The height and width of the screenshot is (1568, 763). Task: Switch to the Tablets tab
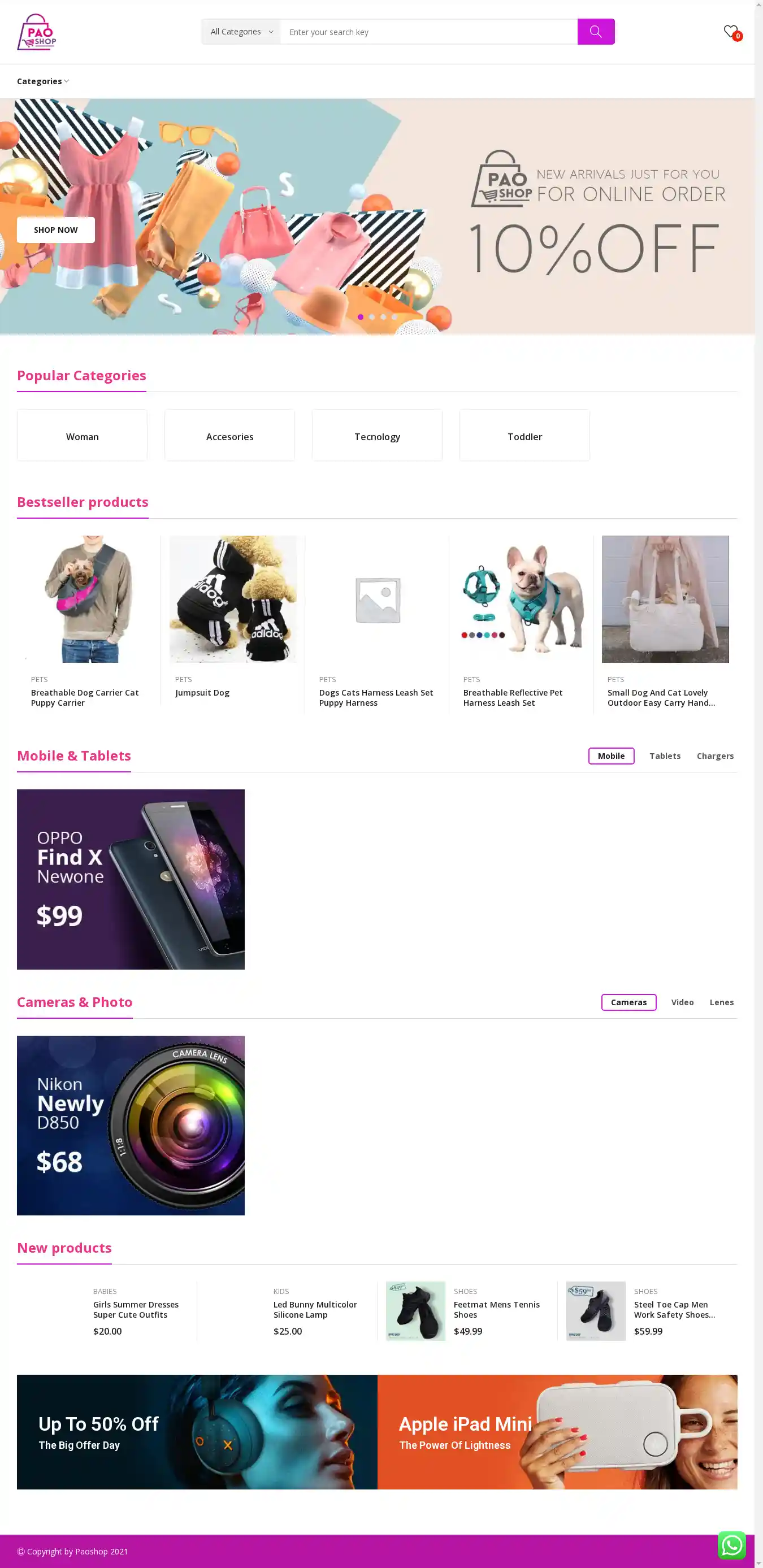[664, 755]
